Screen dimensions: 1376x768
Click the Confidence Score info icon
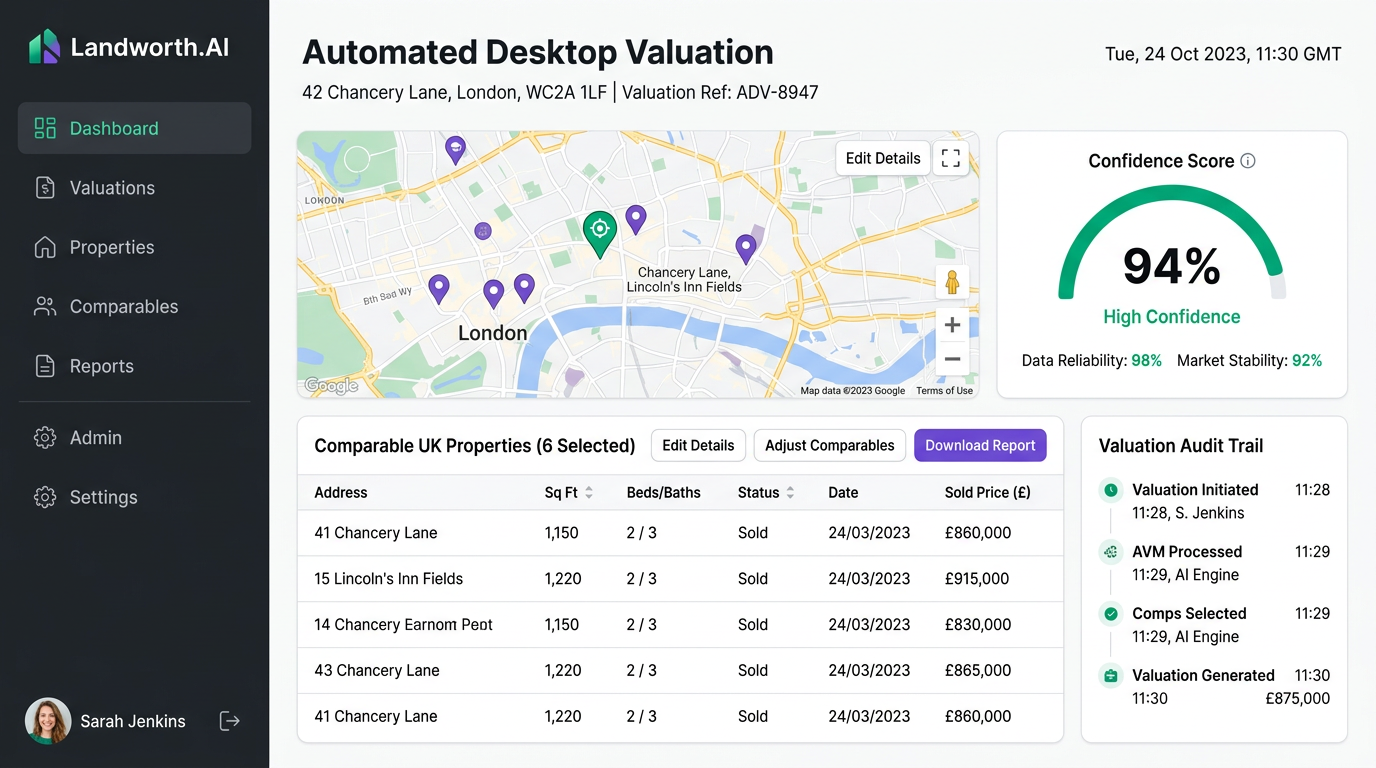pyautogui.click(x=1249, y=160)
